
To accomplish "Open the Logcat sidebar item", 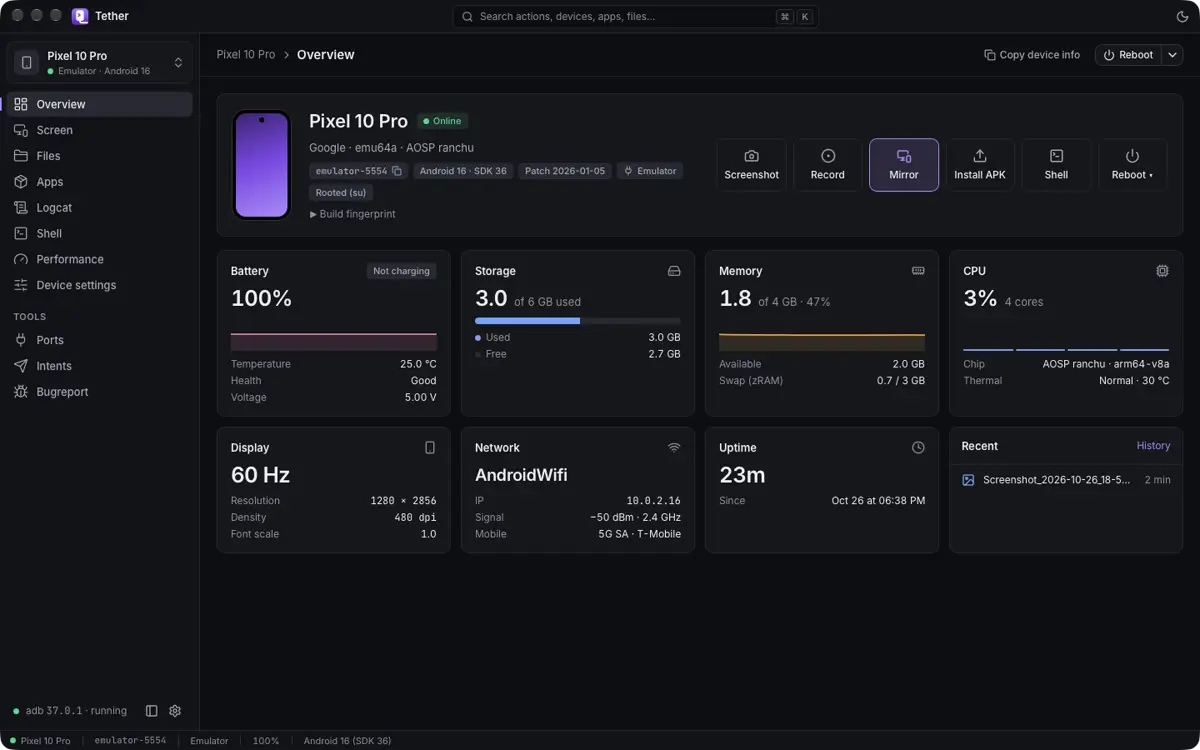I will (x=99, y=208).
